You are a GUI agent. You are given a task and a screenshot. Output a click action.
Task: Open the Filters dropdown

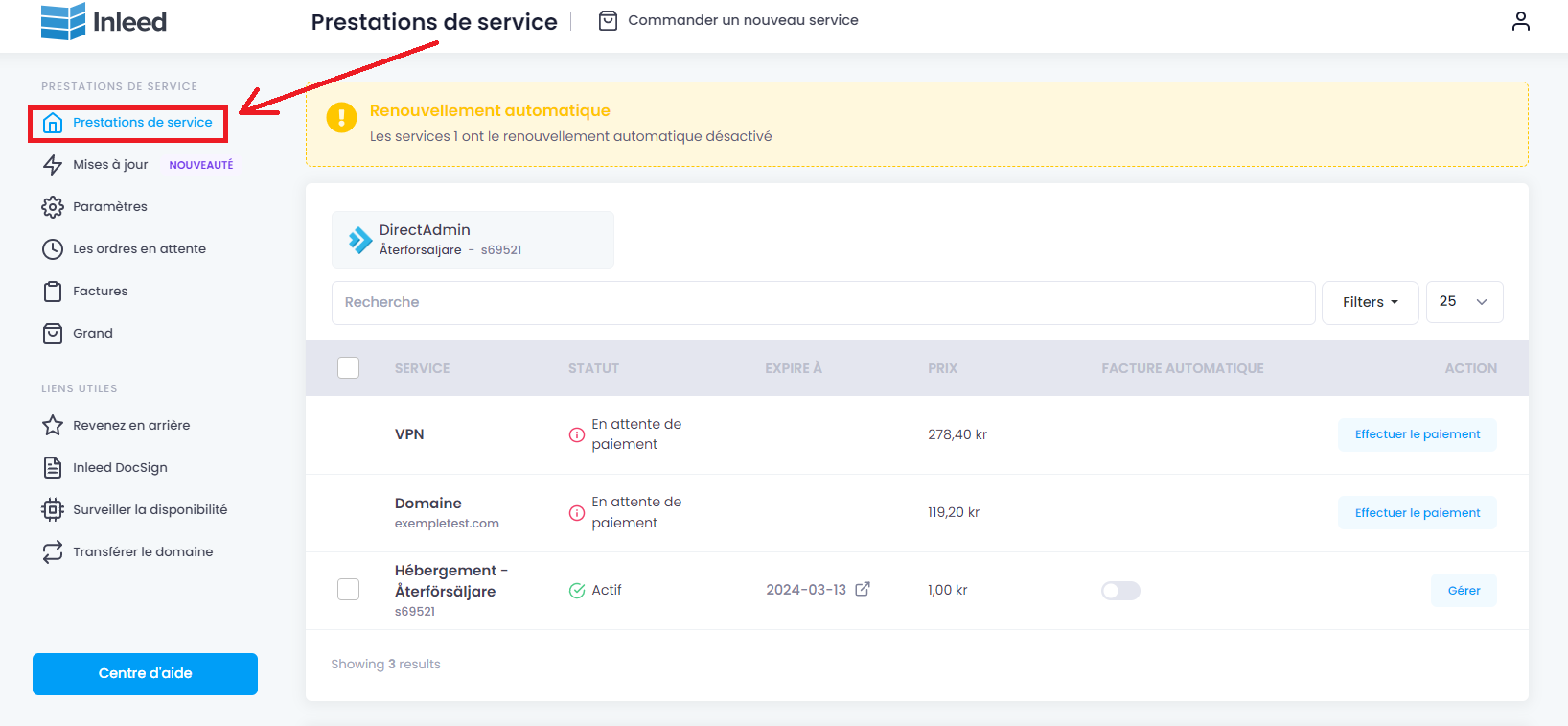pos(1370,302)
